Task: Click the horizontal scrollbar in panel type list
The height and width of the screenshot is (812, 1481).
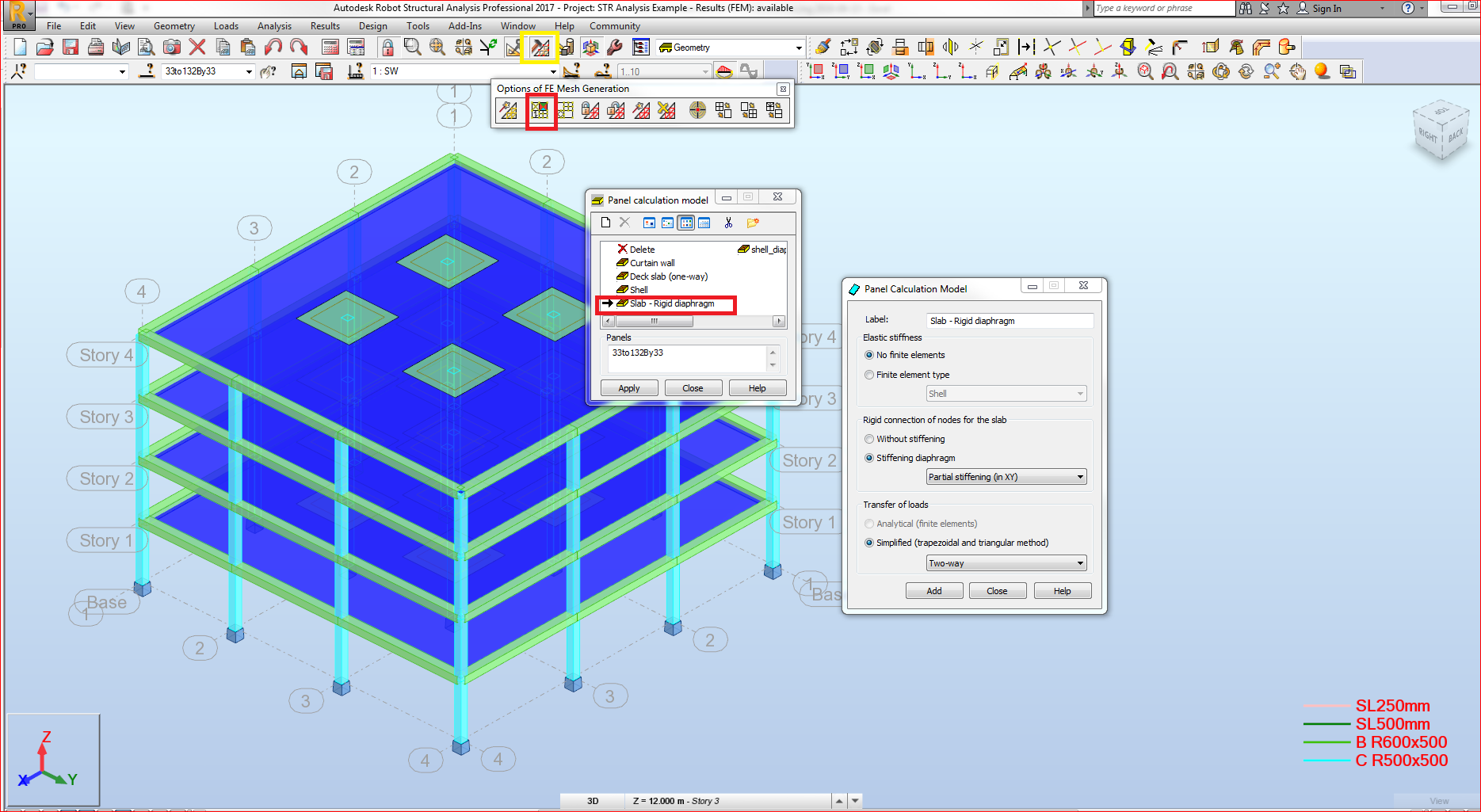Action: pyautogui.click(x=694, y=321)
